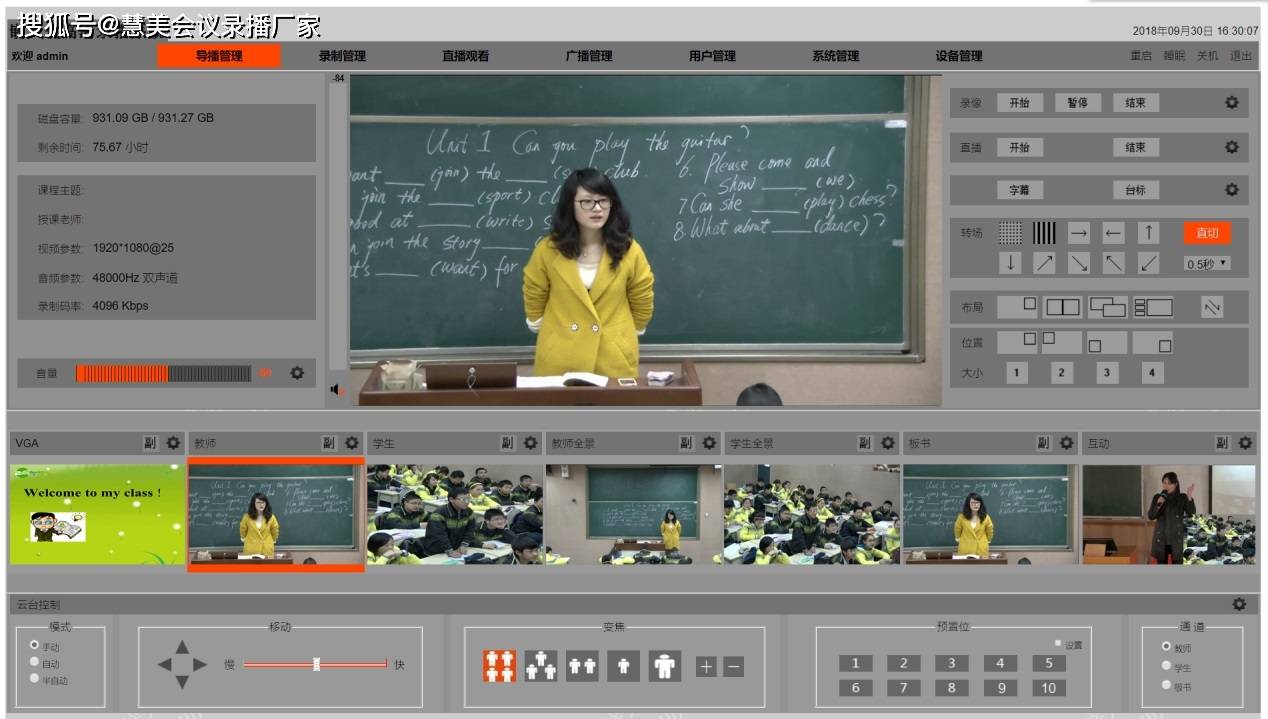Select the dotted dissolve transition icon

[1010, 233]
